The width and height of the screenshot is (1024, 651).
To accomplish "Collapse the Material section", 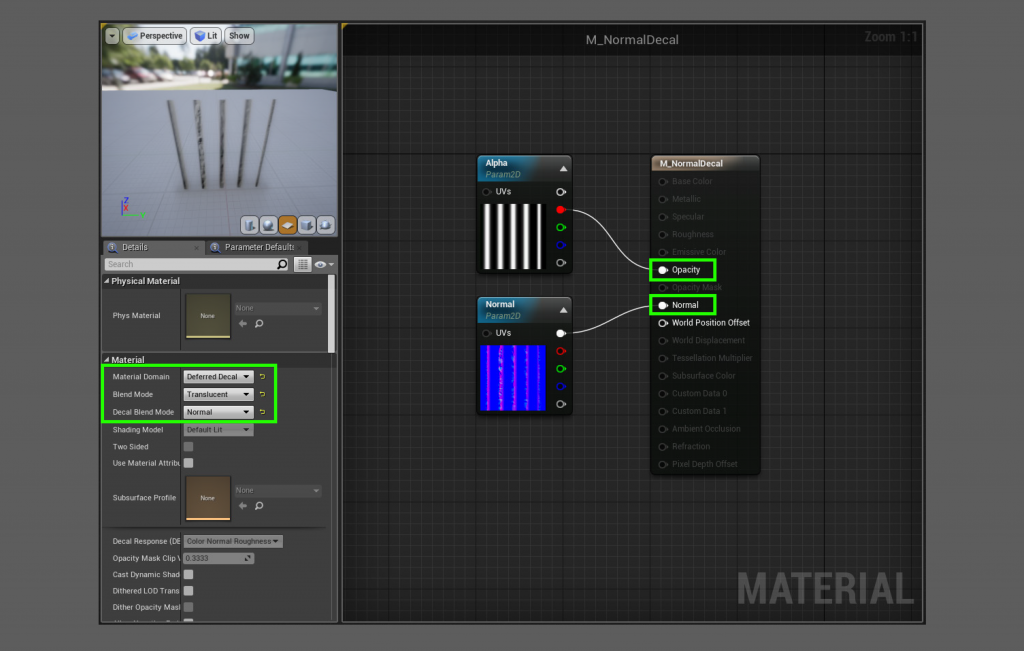I will pos(106,360).
